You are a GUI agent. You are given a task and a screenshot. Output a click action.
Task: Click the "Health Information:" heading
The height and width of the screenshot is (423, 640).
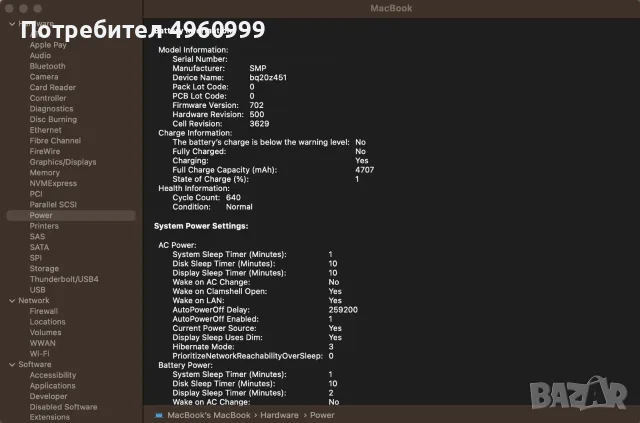pos(194,189)
